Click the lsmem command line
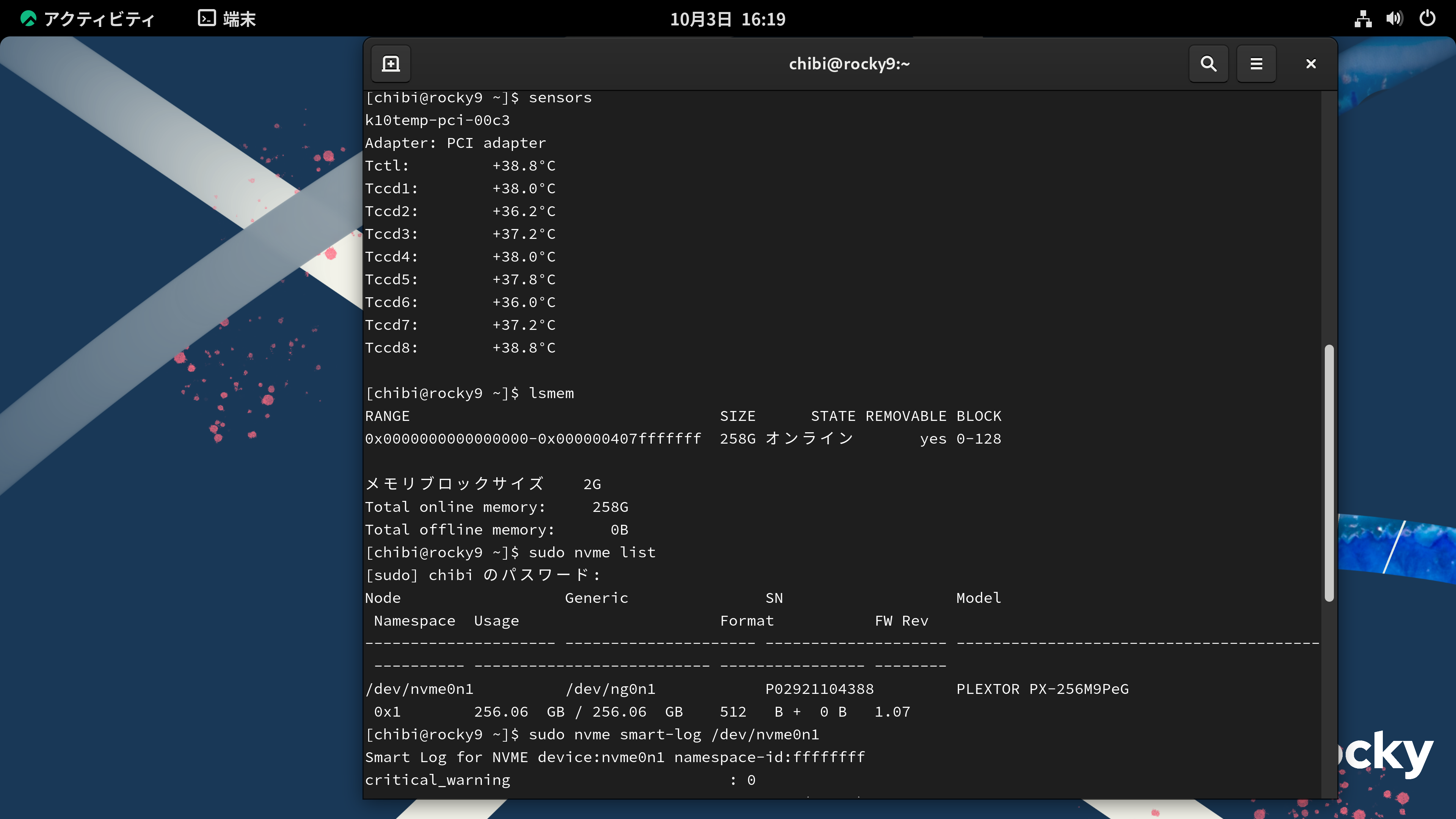 469,394
